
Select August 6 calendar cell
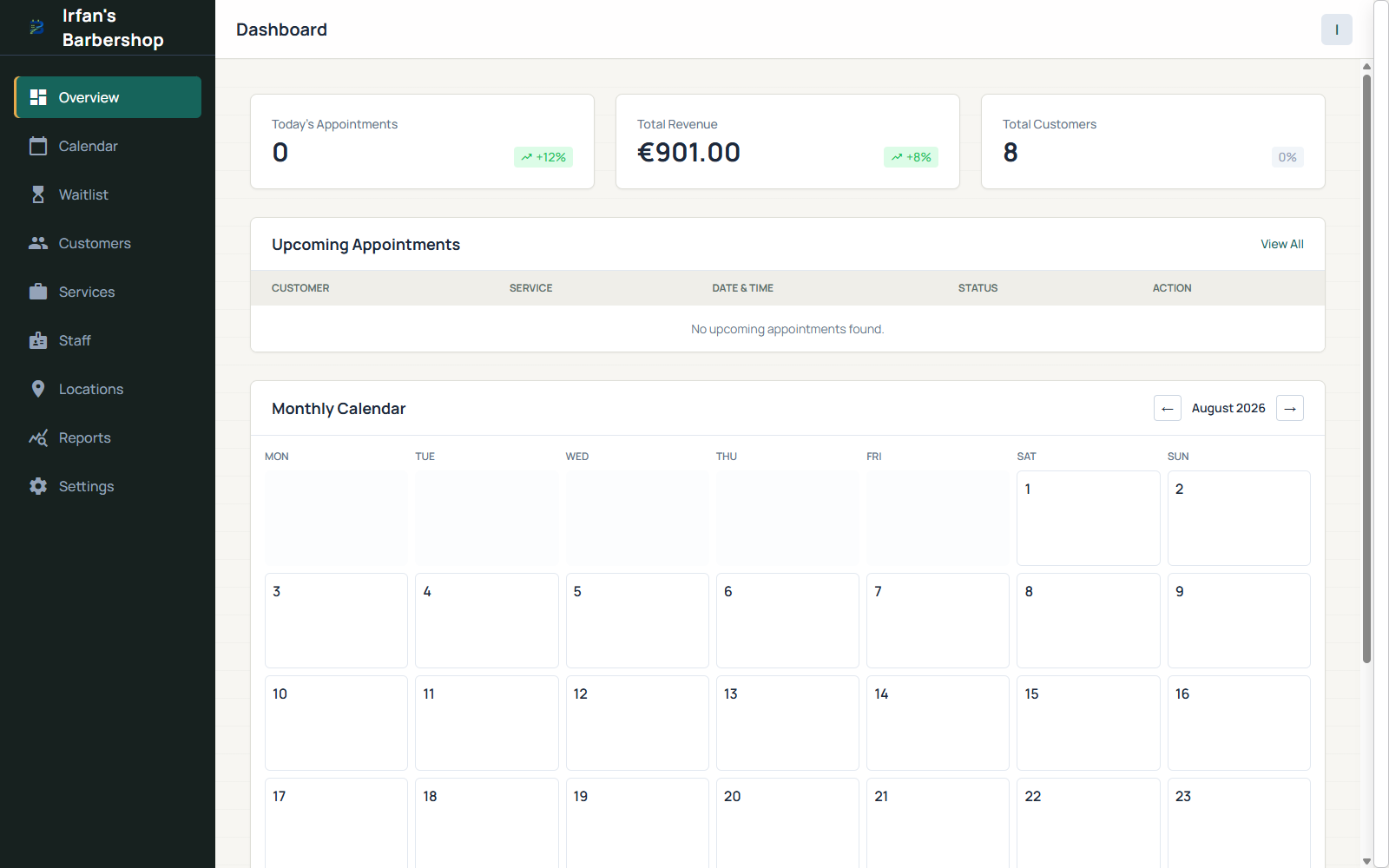[x=787, y=621]
